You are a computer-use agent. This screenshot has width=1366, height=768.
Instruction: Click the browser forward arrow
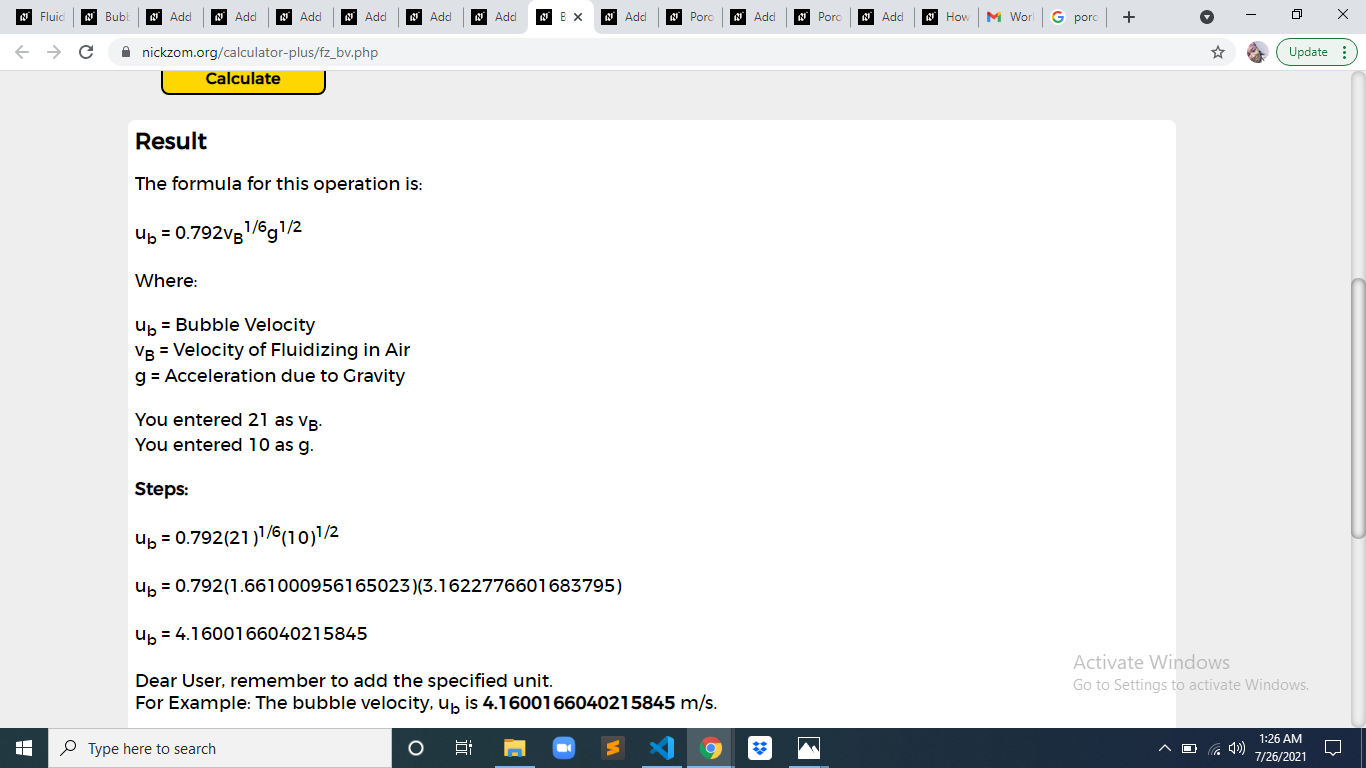coord(54,52)
